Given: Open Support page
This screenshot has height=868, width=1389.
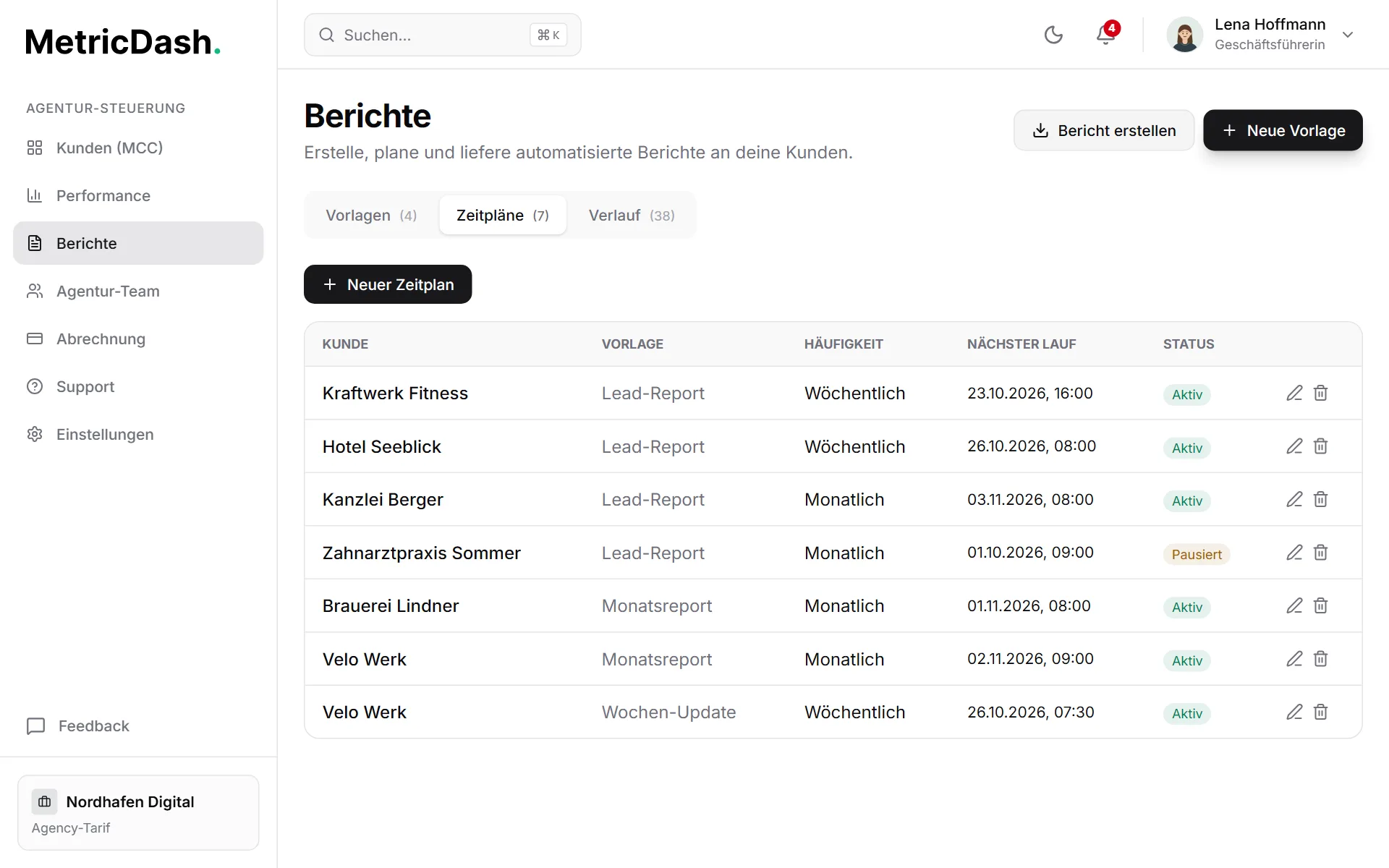Looking at the screenshot, I should click(138, 386).
